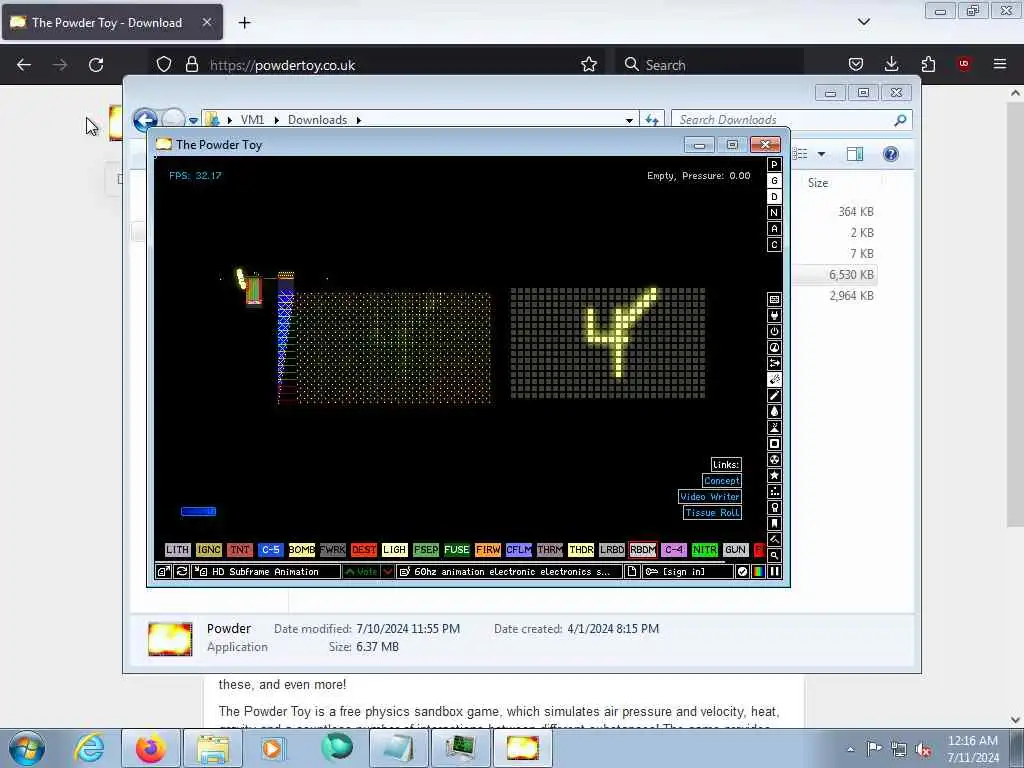
Task: Expand the Explorer address bar dropdown
Action: click(x=629, y=120)
